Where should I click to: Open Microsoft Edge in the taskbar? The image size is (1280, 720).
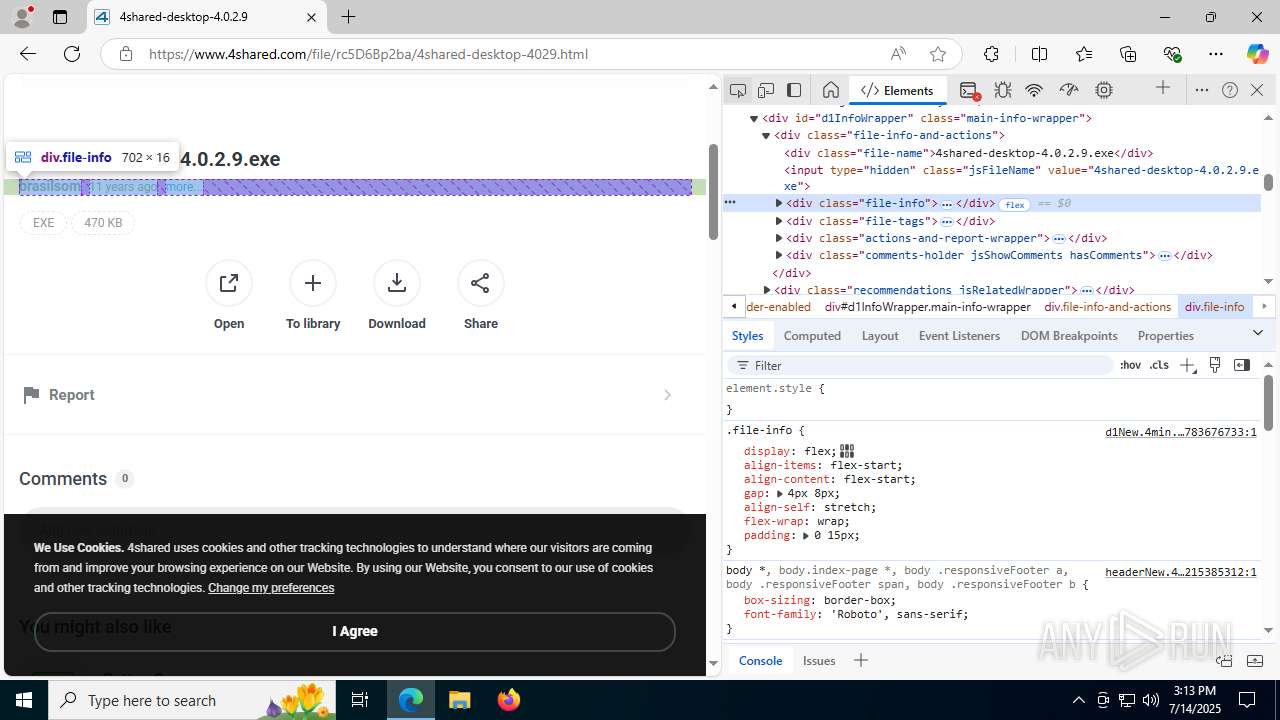coord(411,700)
